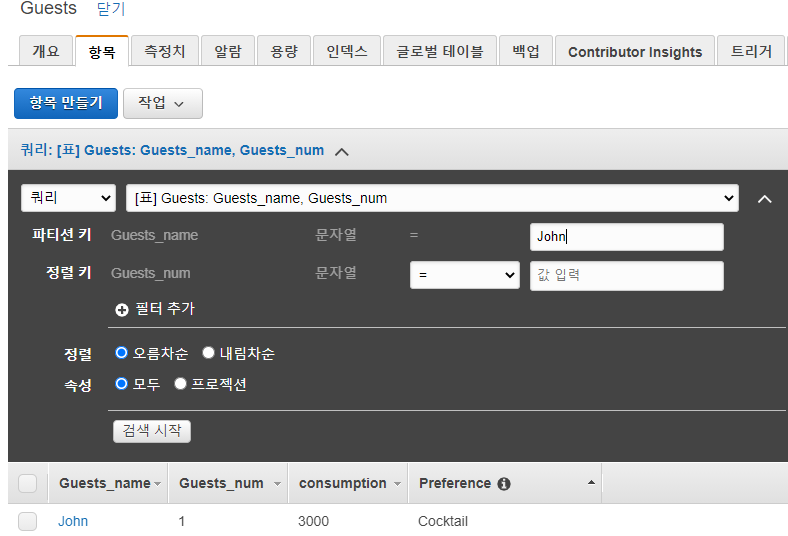Viewport: 788px width, 536px height.
Task: Switch to the 개요 tab
Action: [46, 51]
